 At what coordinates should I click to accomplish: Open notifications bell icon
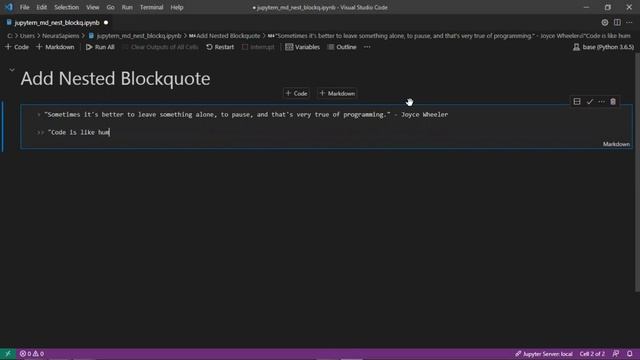630,354
